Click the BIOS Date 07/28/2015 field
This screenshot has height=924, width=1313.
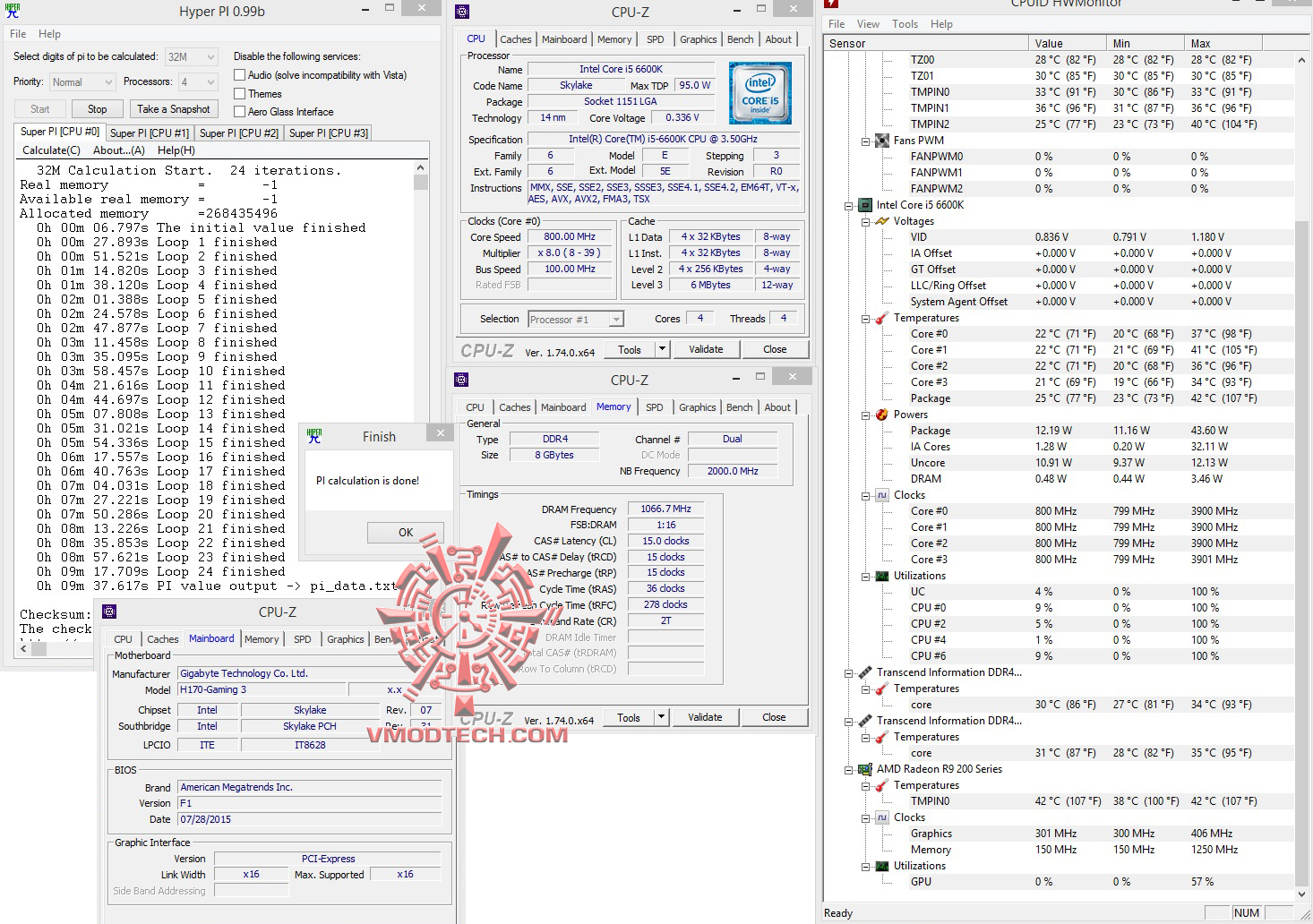coord(310,819)
